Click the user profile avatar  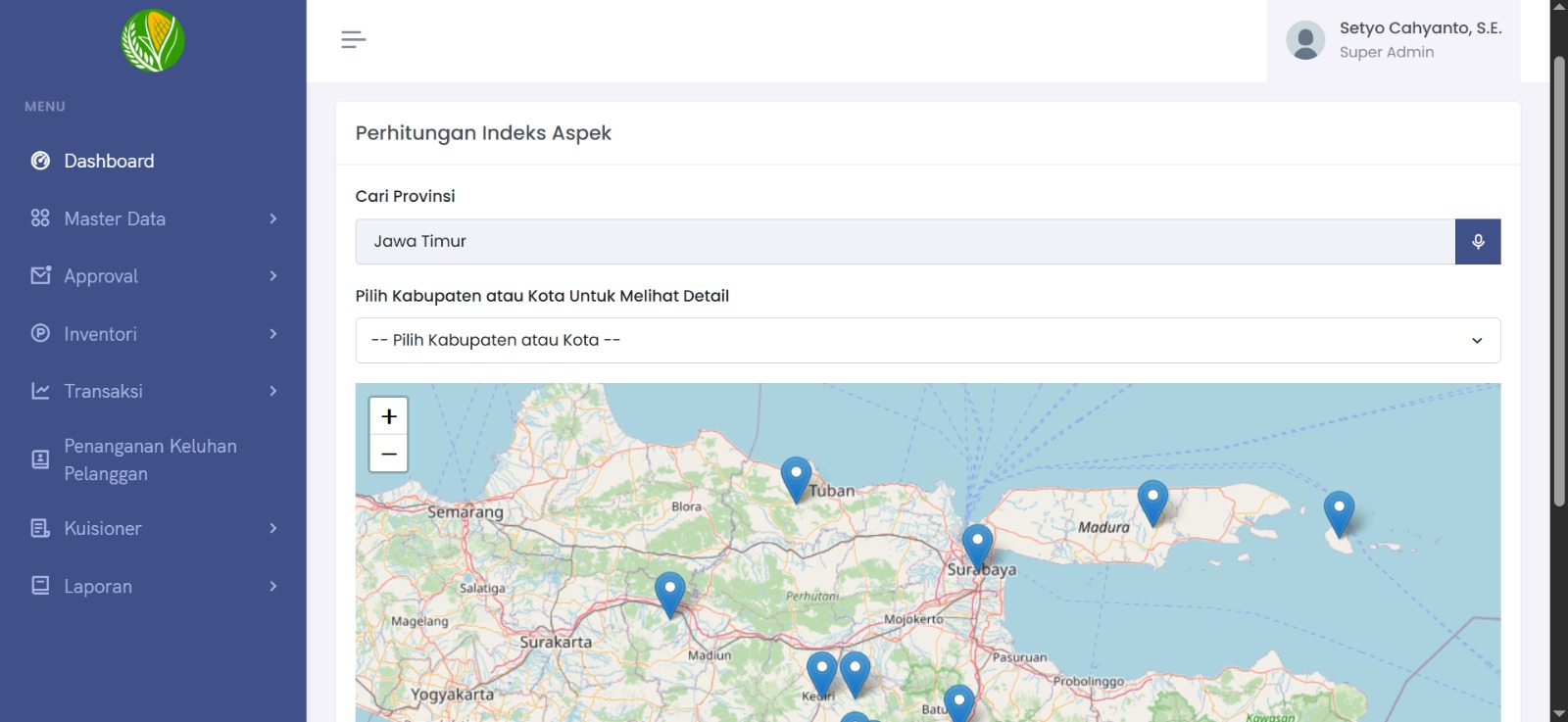(1305, 41)
